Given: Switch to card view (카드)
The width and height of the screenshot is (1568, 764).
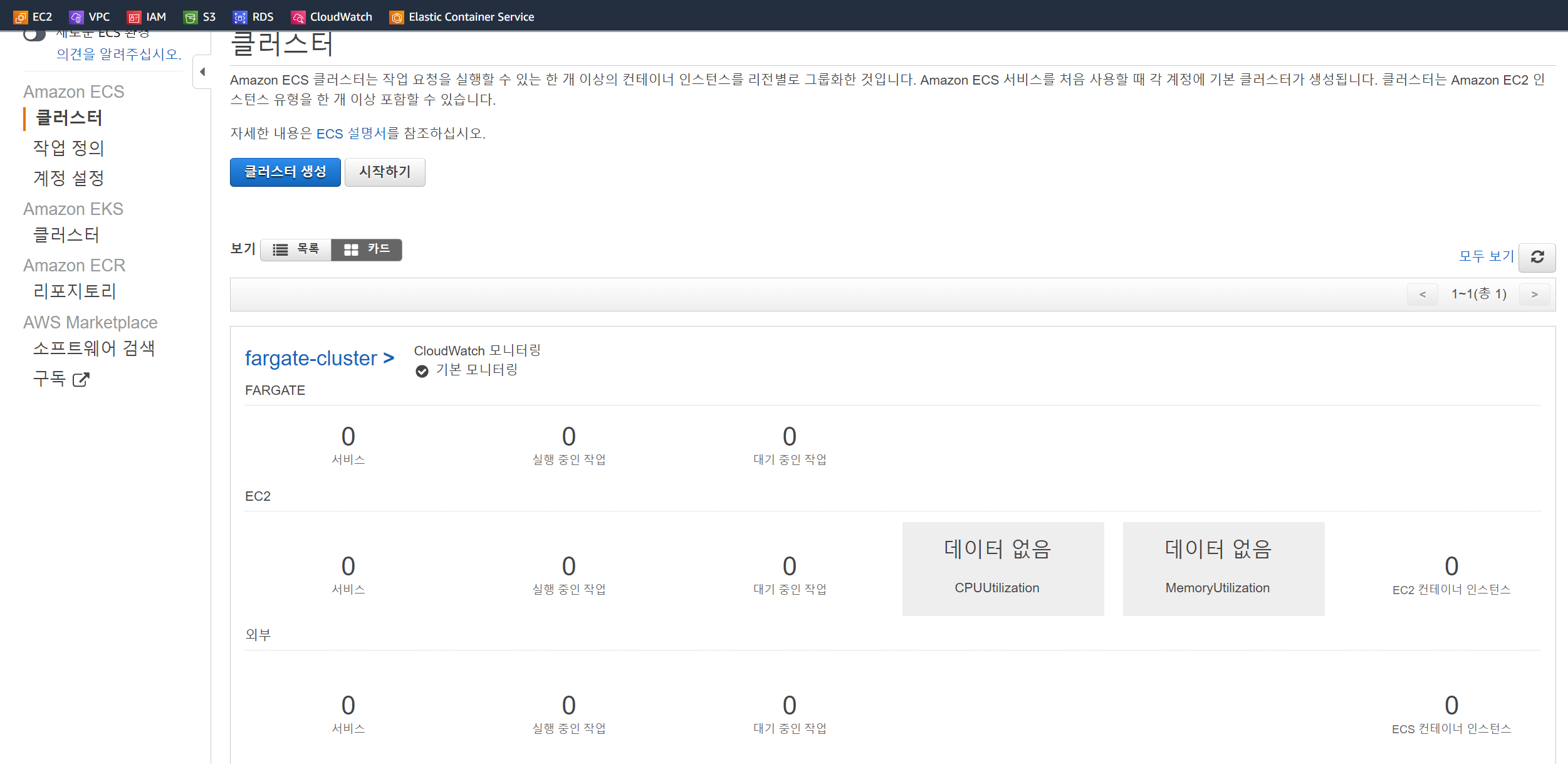Looking at the screenshot, I should tap(367, 249).
